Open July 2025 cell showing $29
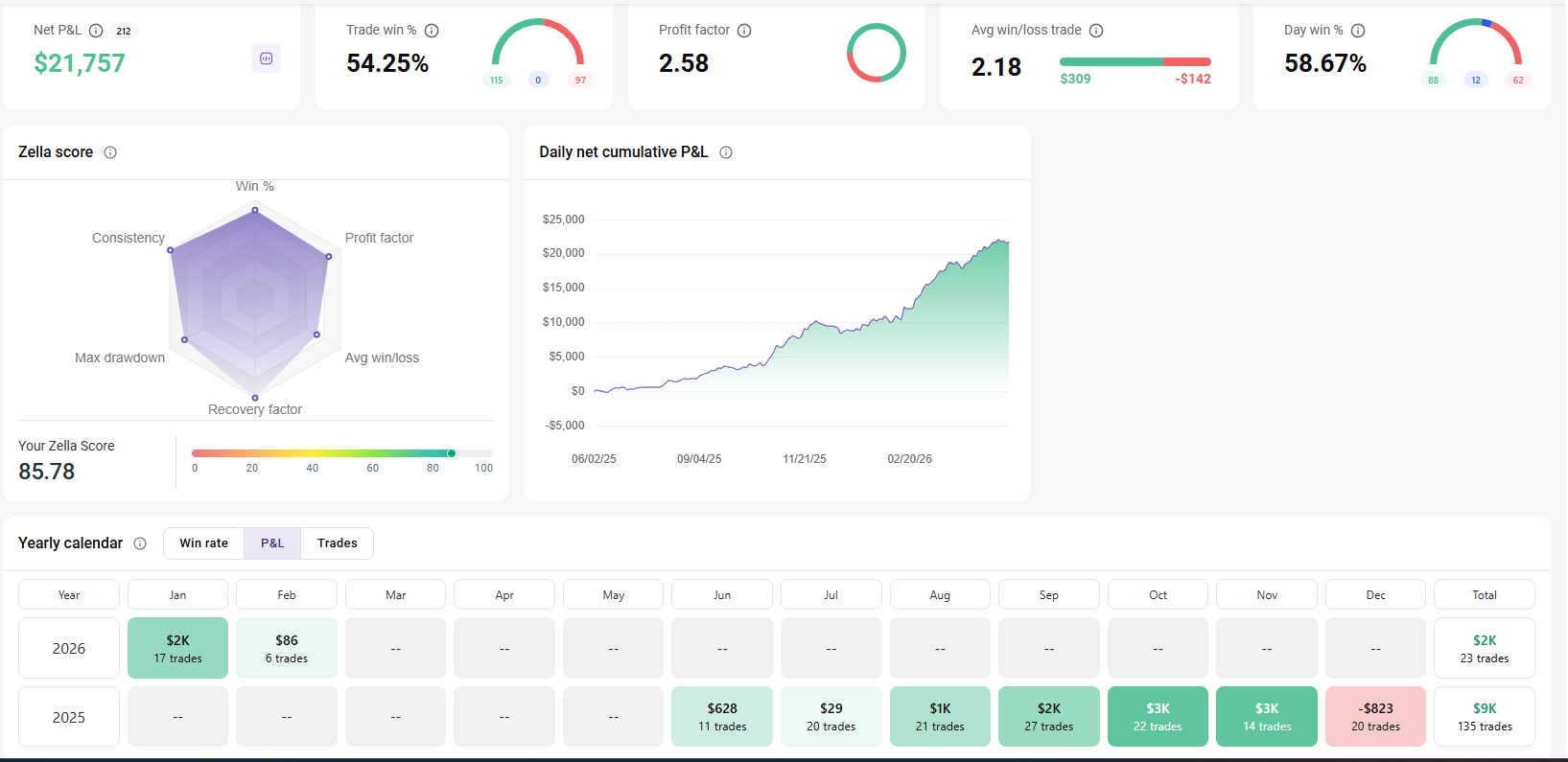This screenshot has width=1568, height=762. pos(831,717)
